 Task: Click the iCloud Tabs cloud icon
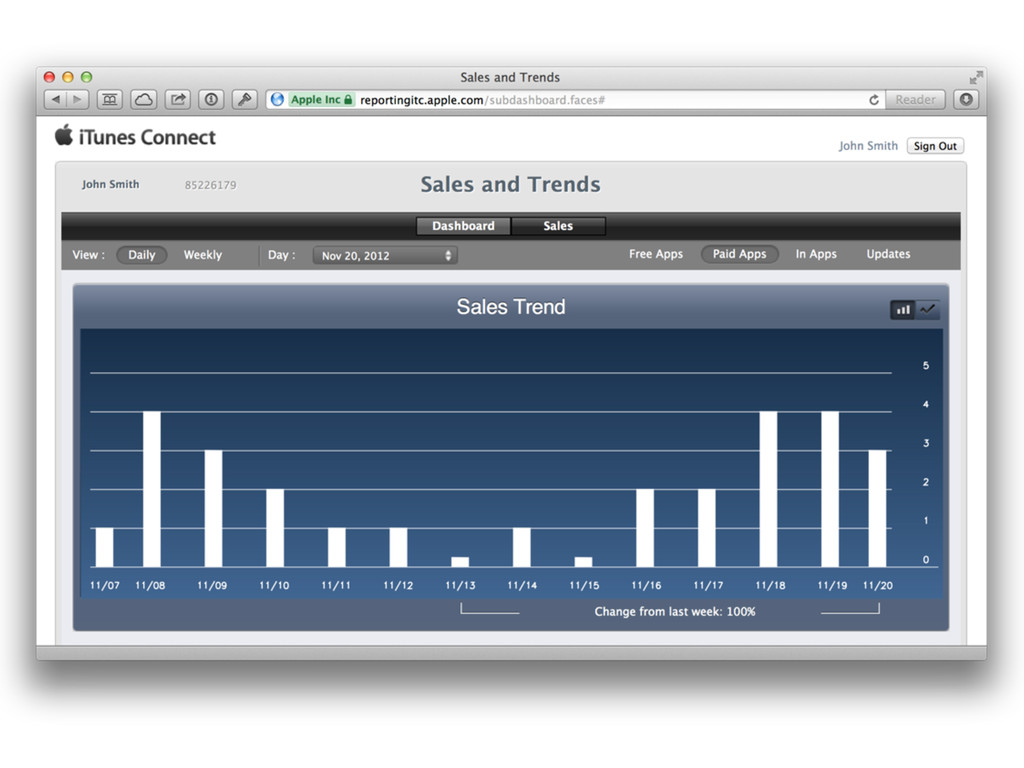pos(144,99)
